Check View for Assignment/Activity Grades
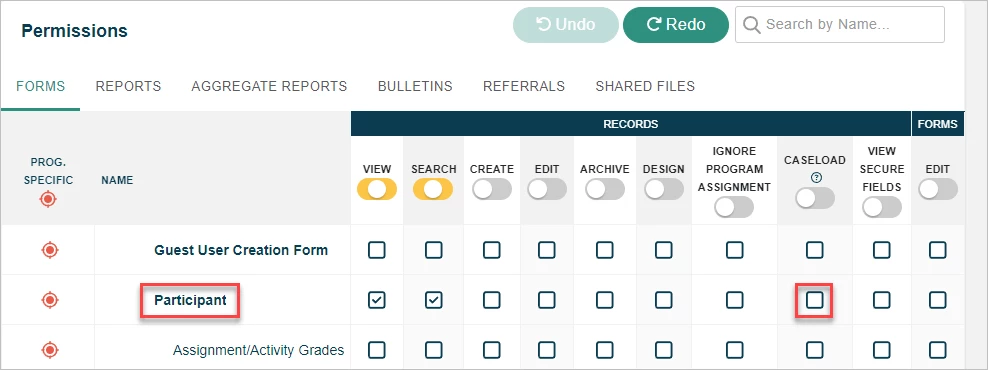This screenshot has height=370, width=988. pos(377,350)
